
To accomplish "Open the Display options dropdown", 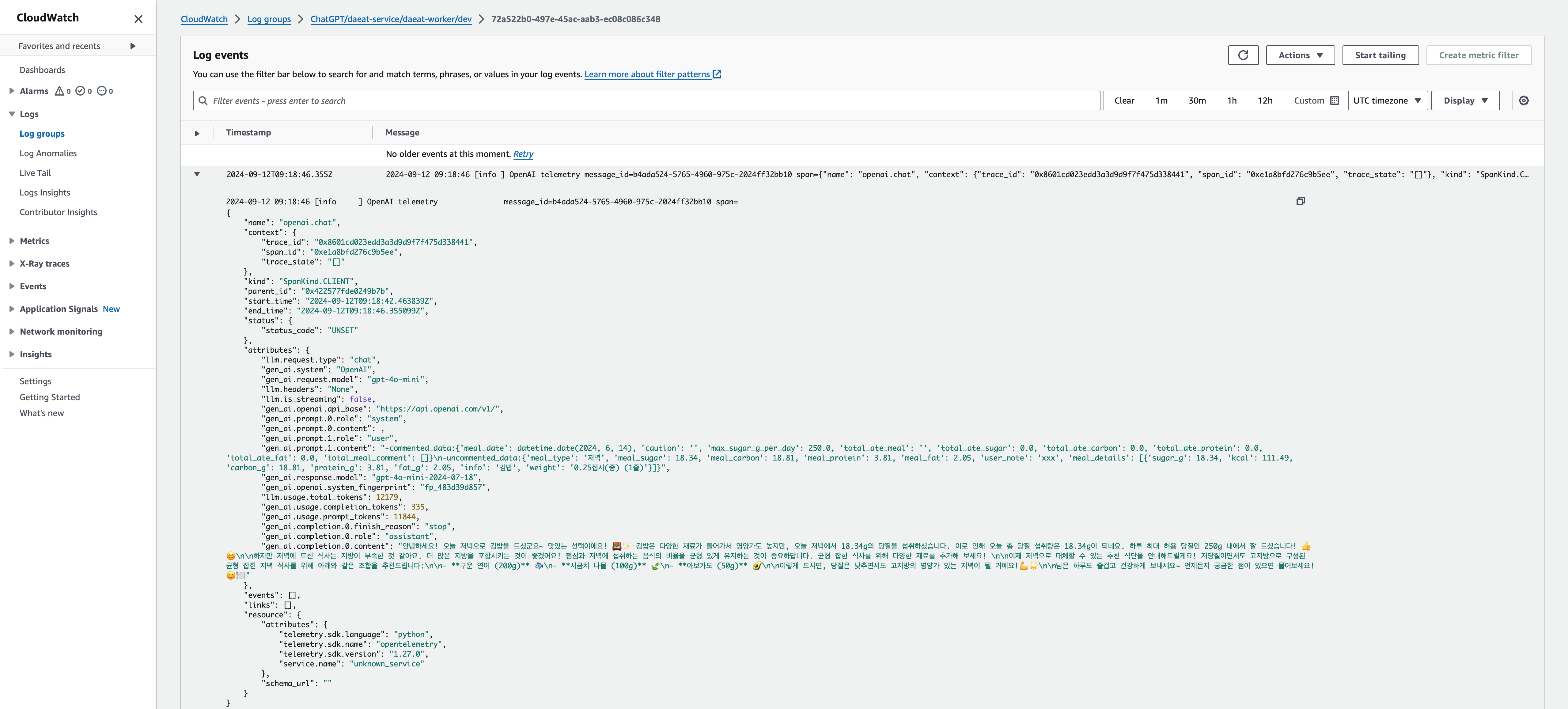I will (1465, 101).
